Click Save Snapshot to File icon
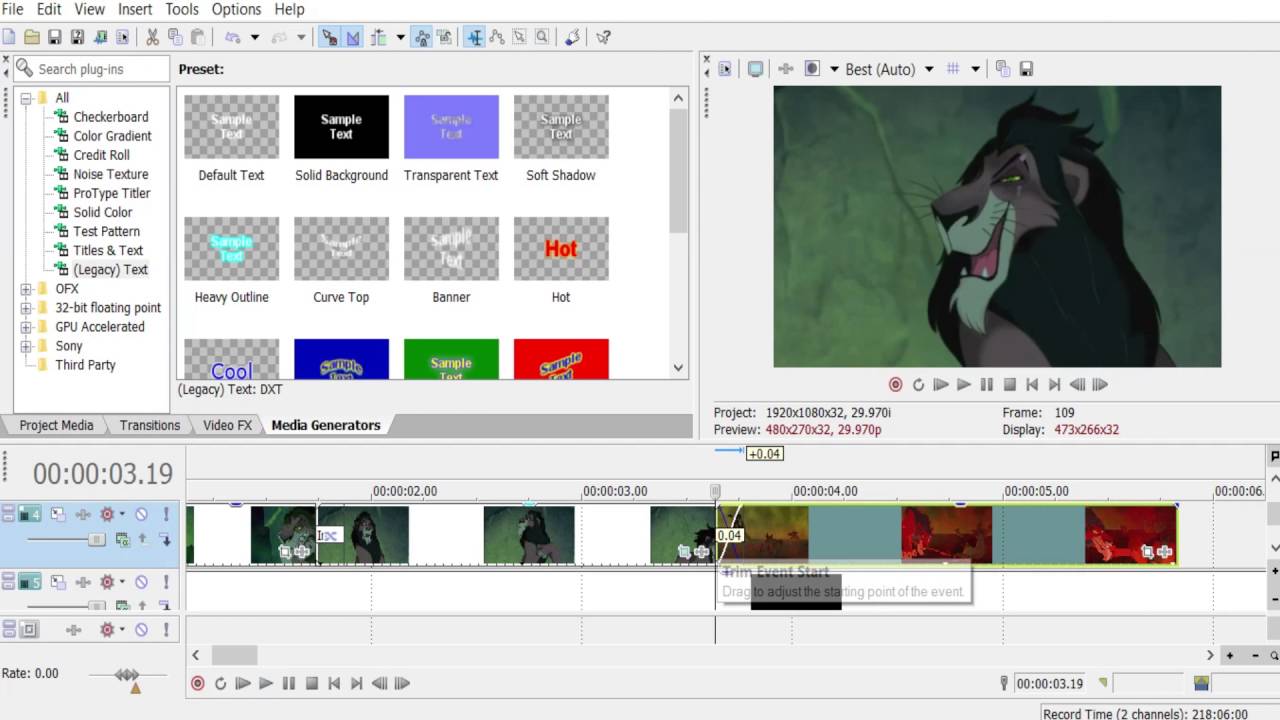 pos(1026,69)
